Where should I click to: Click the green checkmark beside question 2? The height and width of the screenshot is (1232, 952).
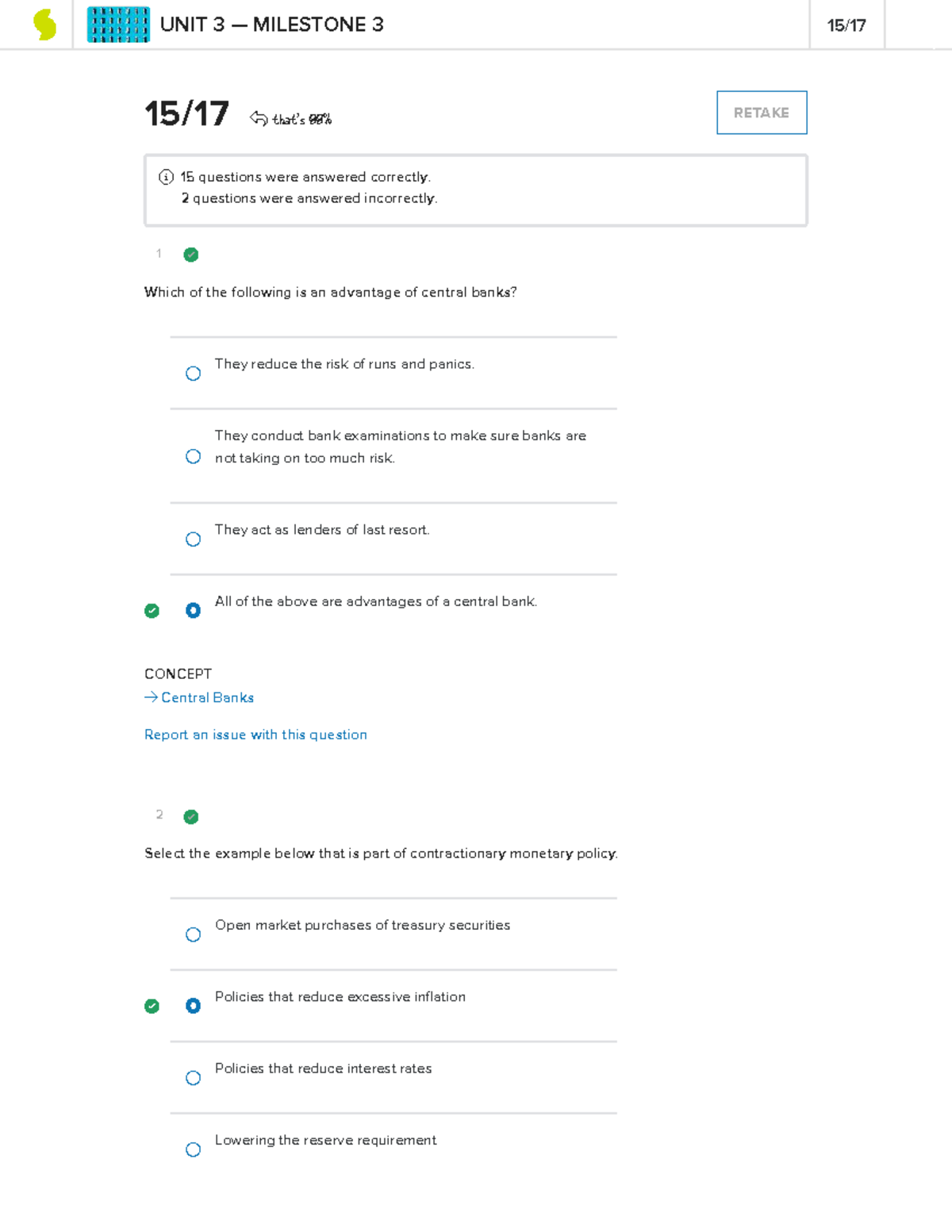[x=190, y=816]
